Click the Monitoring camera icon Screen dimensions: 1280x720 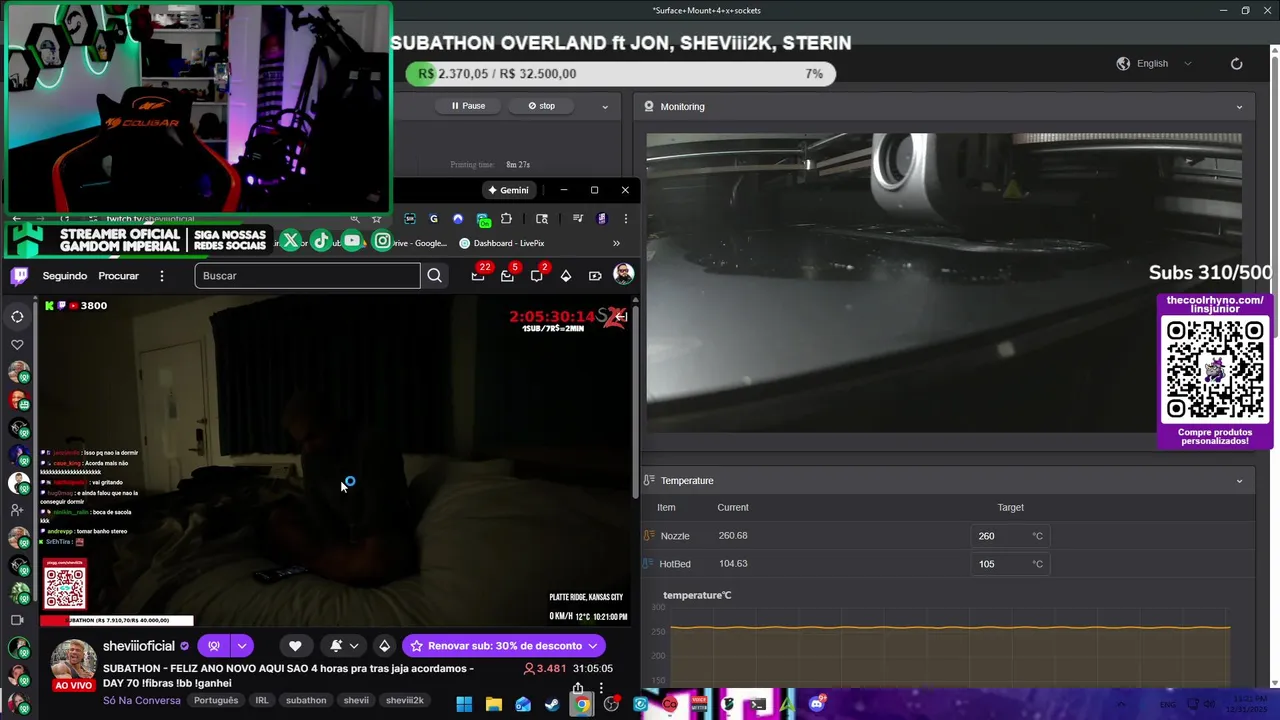tap(649, 106)
